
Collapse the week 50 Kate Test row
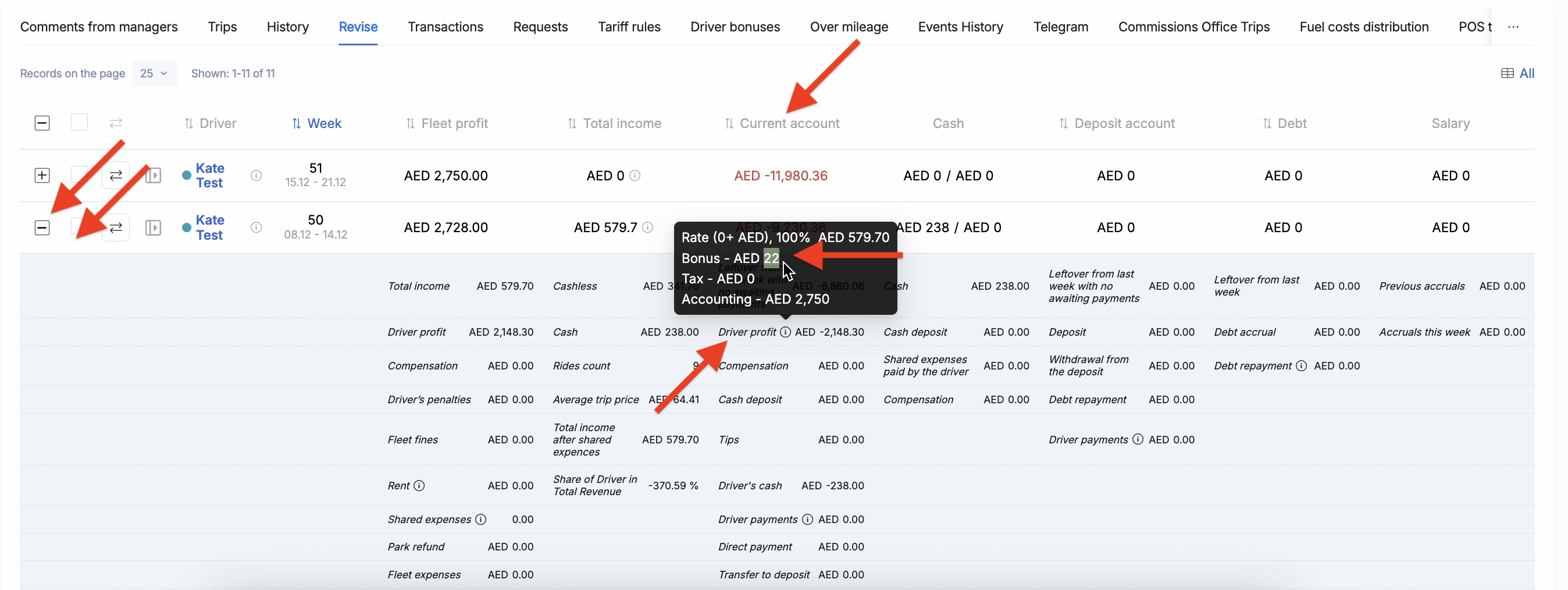(x=42, y=228)
